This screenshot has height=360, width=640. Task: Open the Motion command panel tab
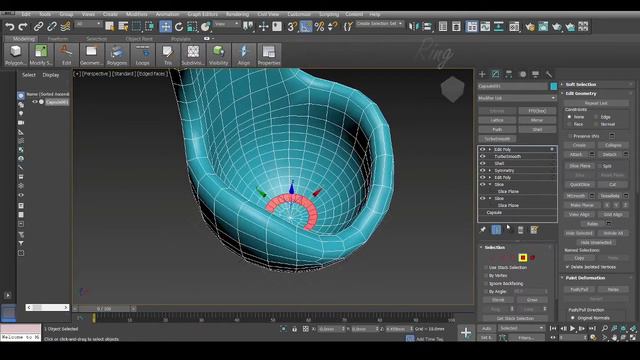coord(522,74)
